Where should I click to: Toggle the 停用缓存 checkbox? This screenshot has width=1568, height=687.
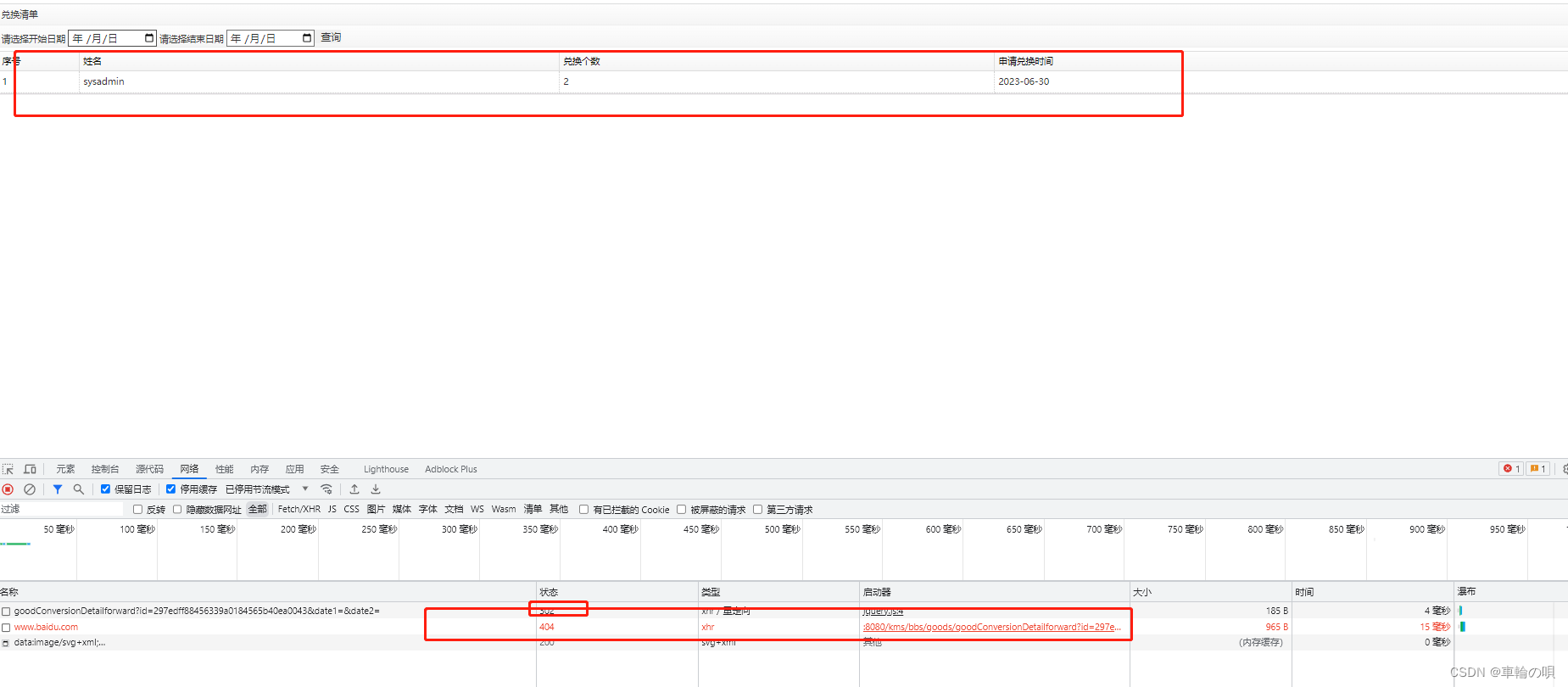point(170,489)
